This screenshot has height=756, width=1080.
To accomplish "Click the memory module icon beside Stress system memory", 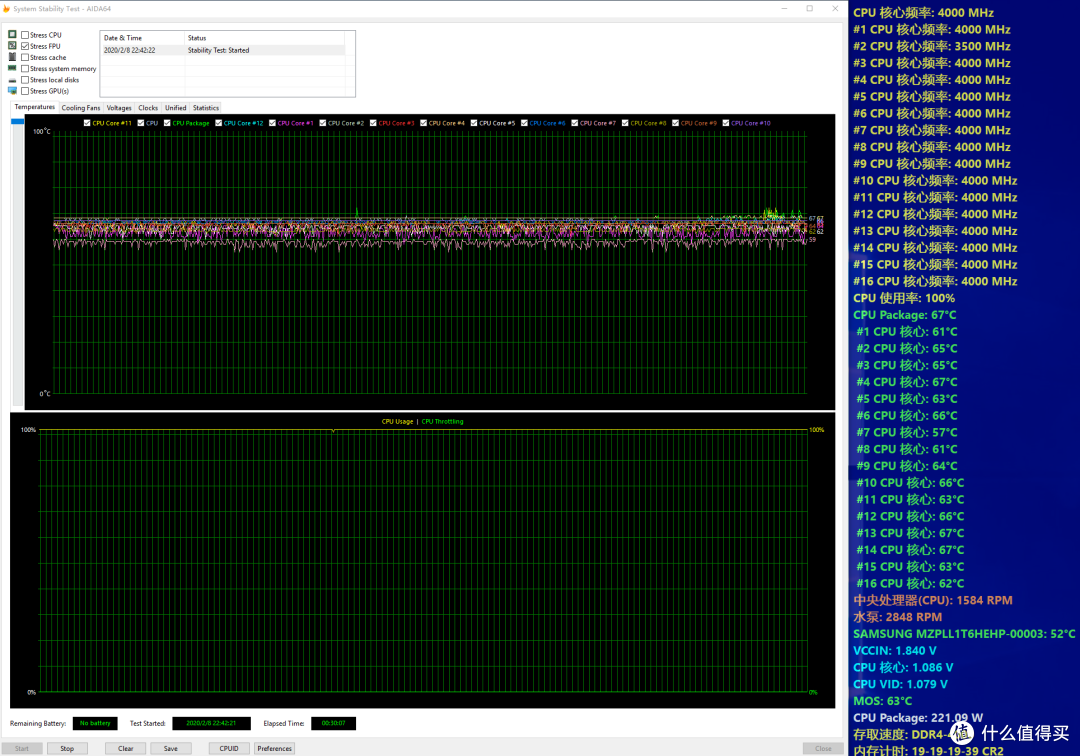I will click(12, 68).
